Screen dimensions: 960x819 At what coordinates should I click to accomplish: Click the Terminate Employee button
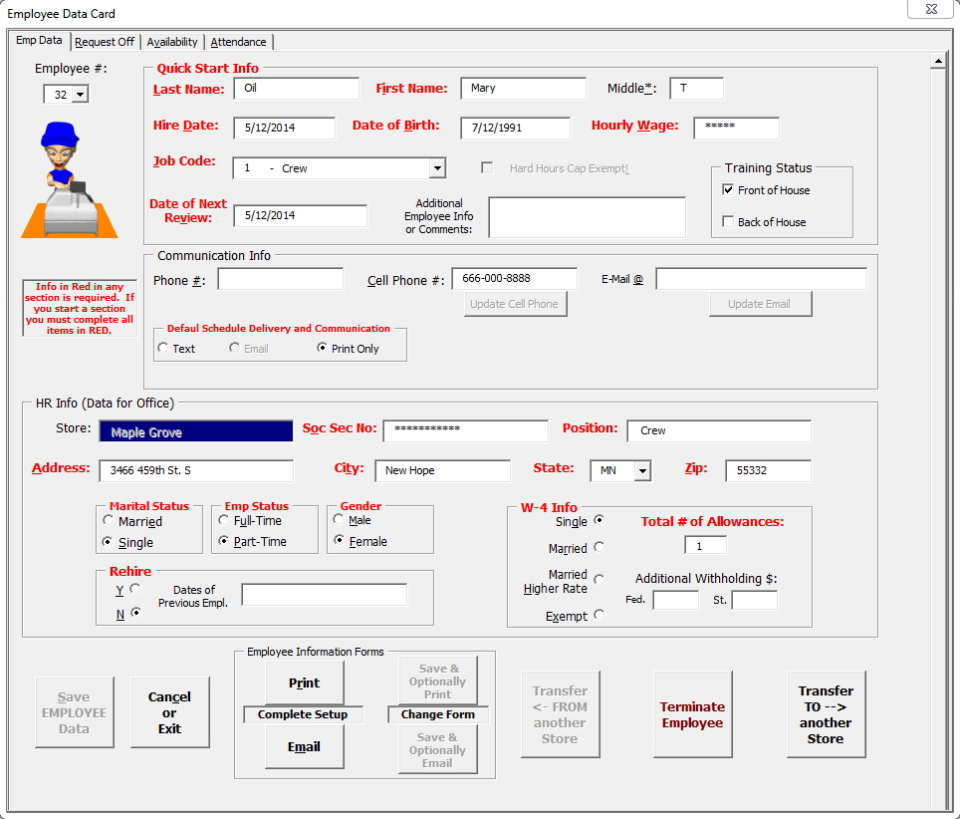click(x=692, y=712)
